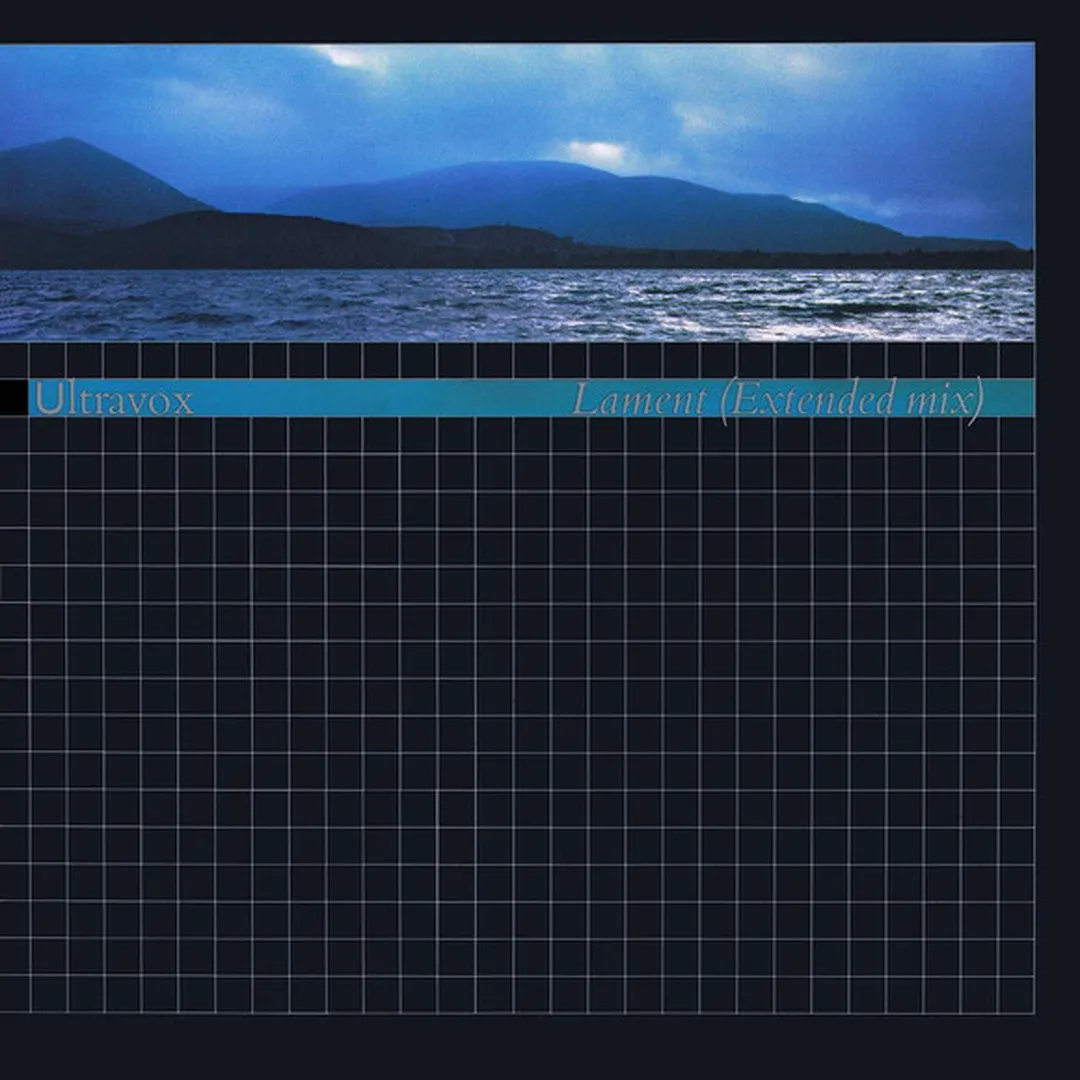This screenshot has height=1080, width=1080.
Task: Select the tall mountain peak on the left
Action: [70, 160]
